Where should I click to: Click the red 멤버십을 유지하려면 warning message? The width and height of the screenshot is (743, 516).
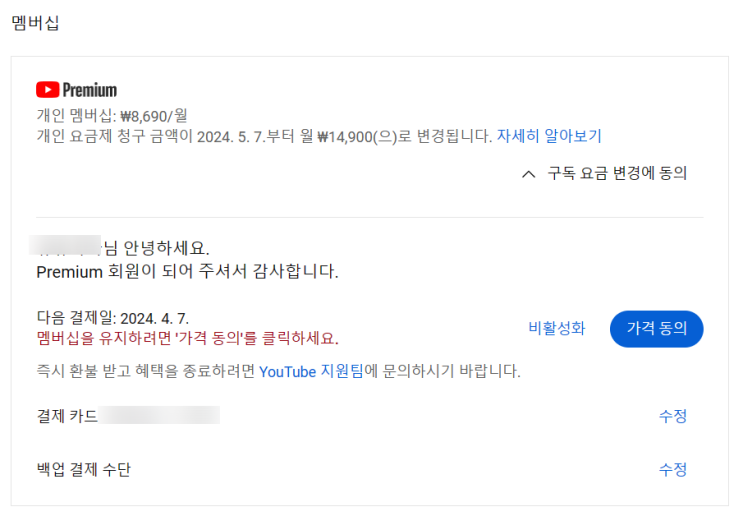[187, 338]
